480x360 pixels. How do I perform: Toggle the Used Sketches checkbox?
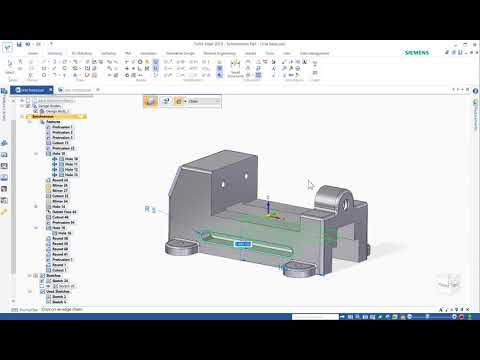point(42,292)
